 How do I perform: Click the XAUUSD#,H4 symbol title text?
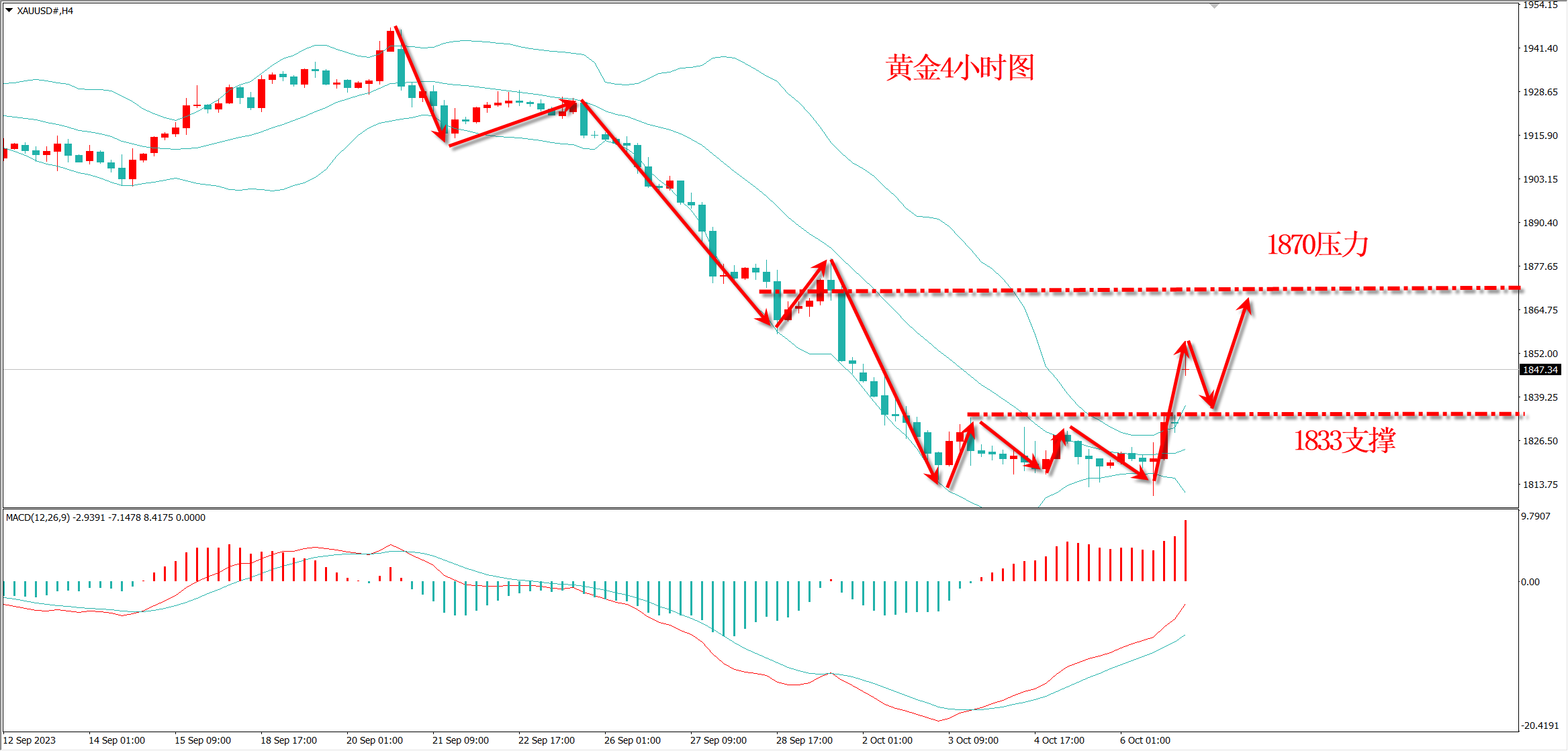point(45,11)
